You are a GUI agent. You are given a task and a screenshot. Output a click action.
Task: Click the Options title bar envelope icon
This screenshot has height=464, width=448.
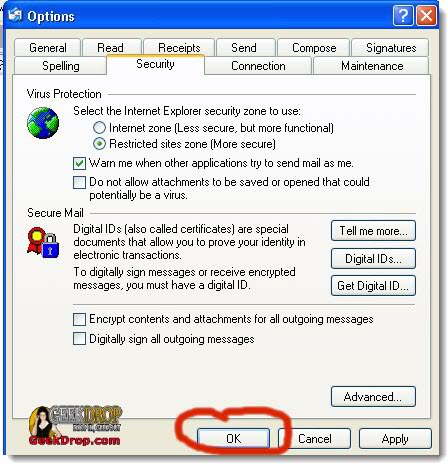click(x=15, y=15)
